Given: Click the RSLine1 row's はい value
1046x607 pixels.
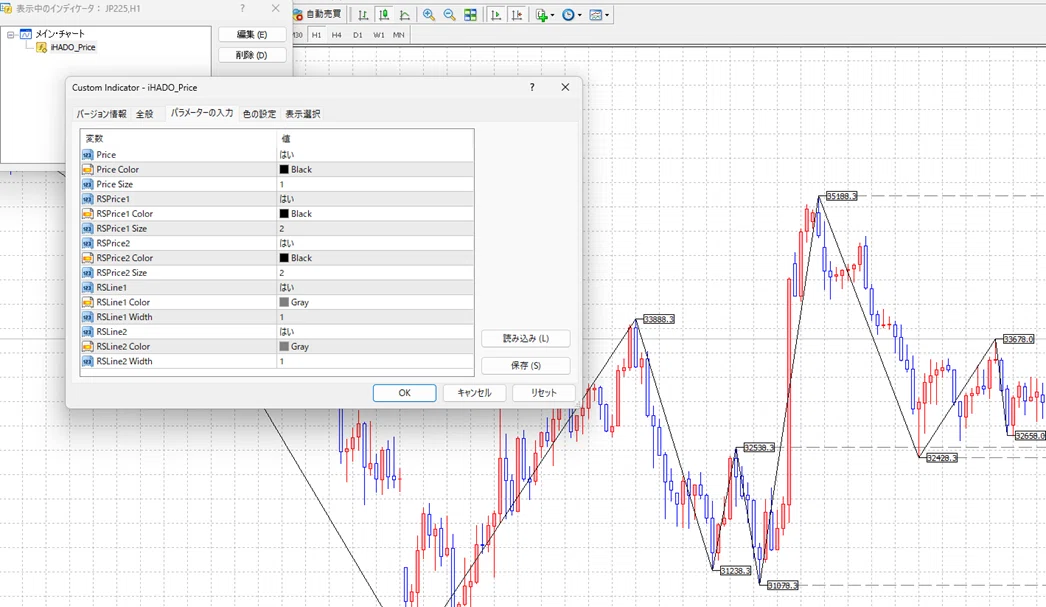Looking at the screenshot, I should click(287, 287).
